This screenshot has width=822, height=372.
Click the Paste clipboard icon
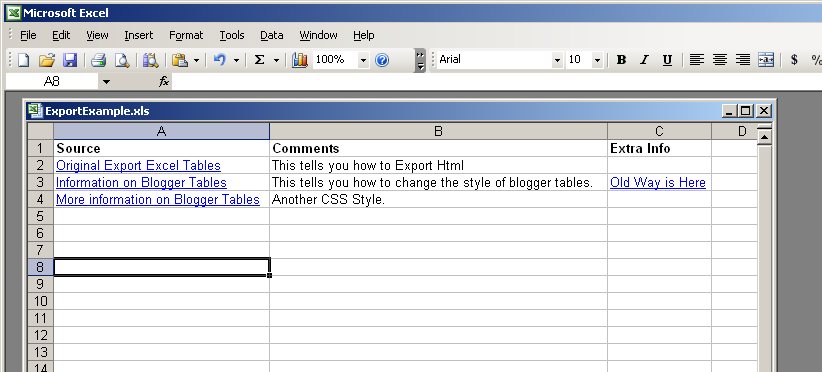tap(180, 60)
